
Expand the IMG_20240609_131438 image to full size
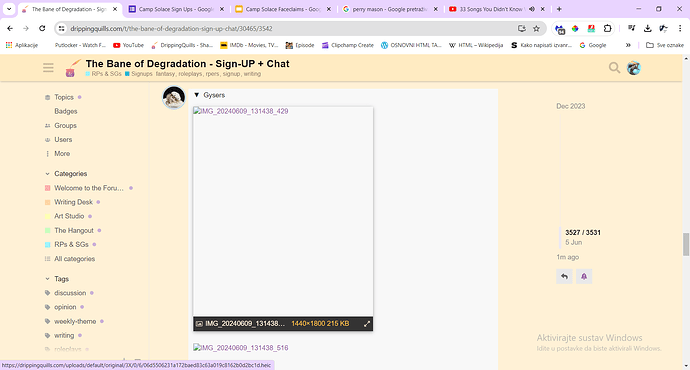(x=367, y=324)
